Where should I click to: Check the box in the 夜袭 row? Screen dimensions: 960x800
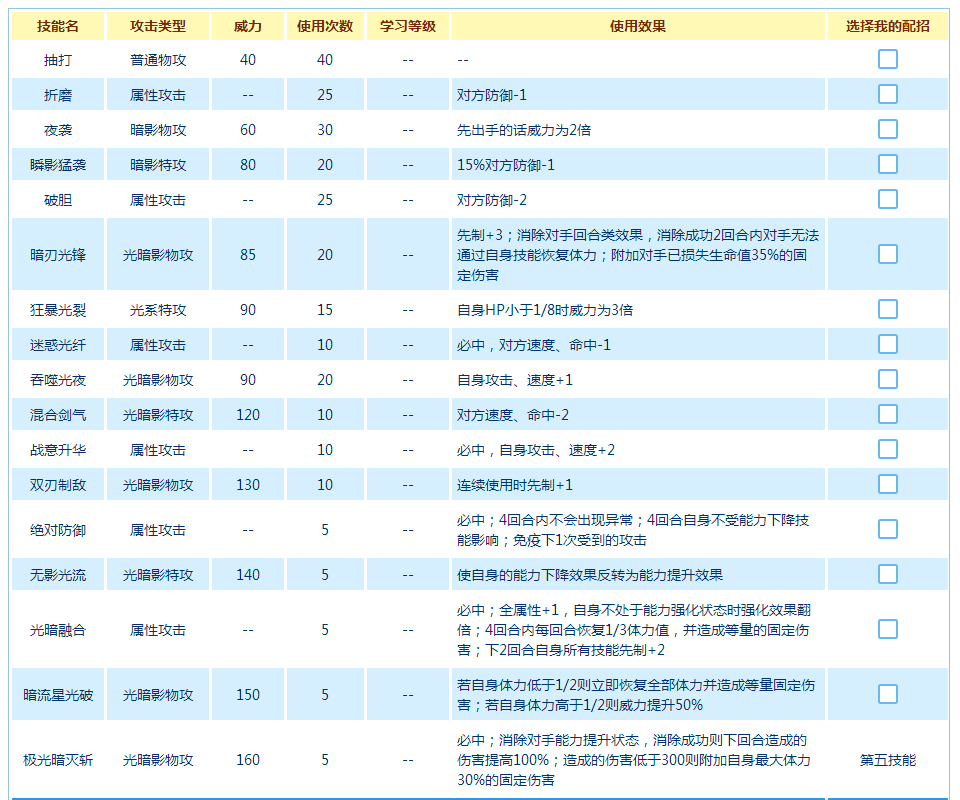887,129
